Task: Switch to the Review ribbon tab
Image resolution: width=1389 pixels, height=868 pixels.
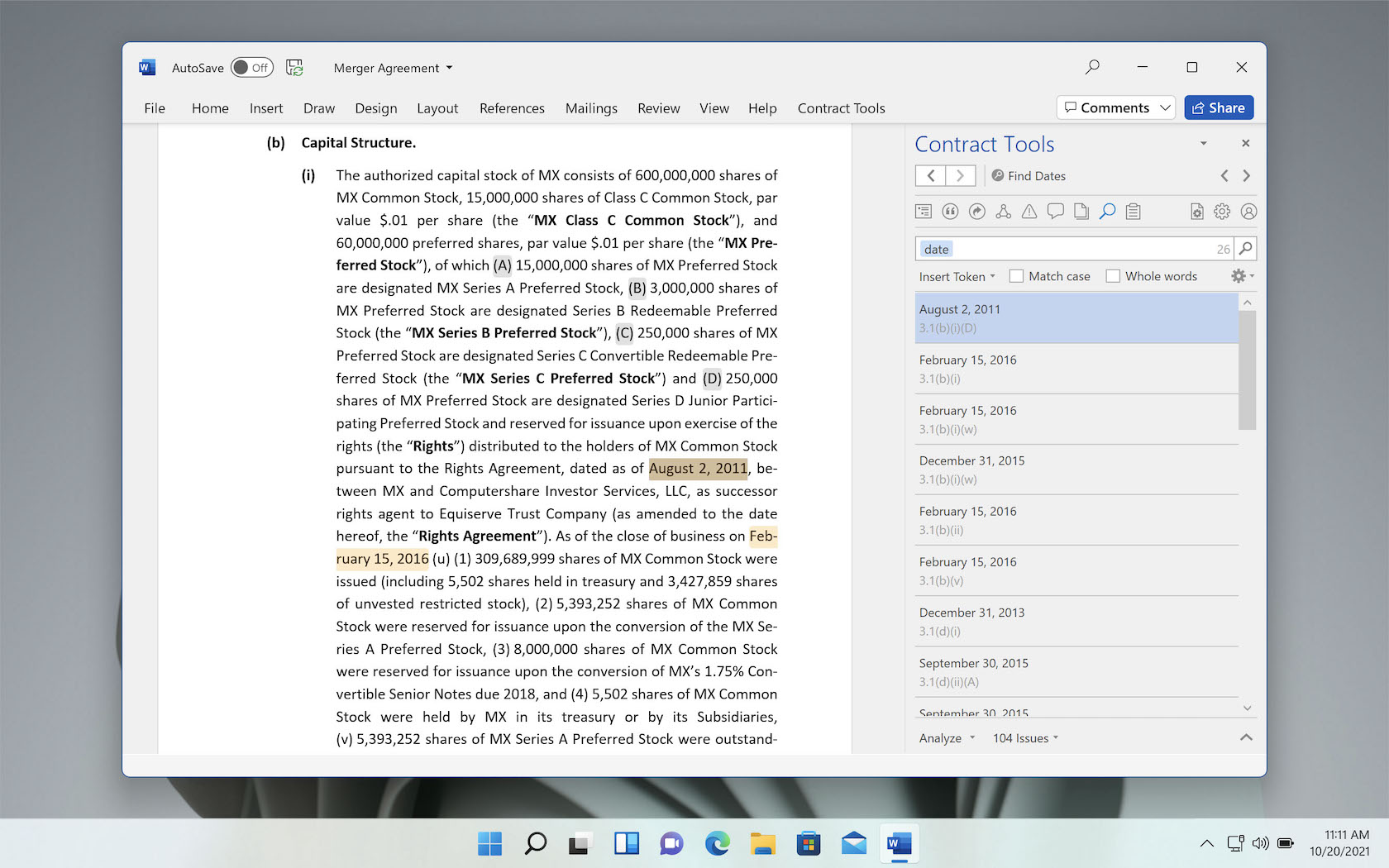Action: coord(659,108)
